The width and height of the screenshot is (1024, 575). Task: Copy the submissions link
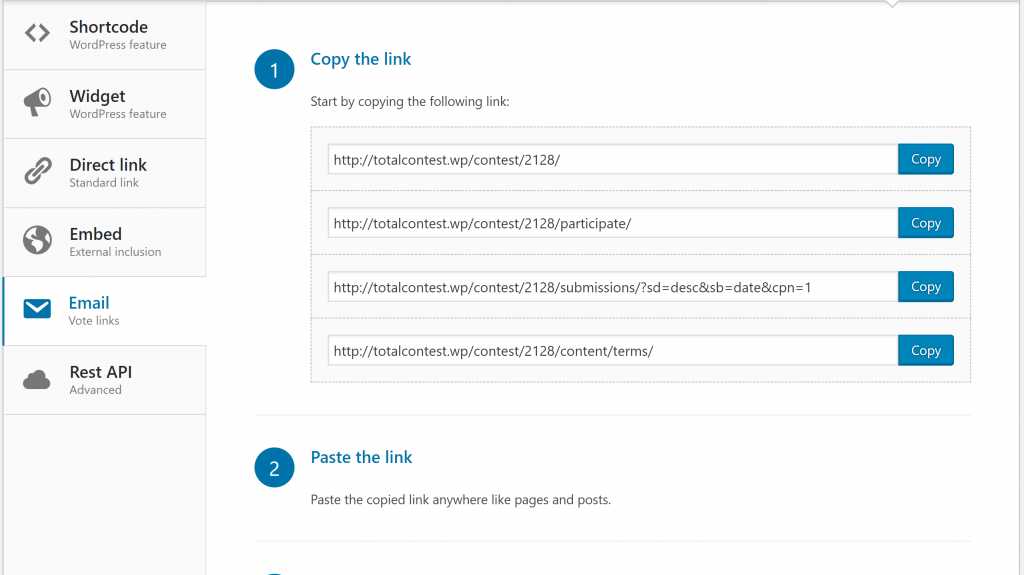925,287
